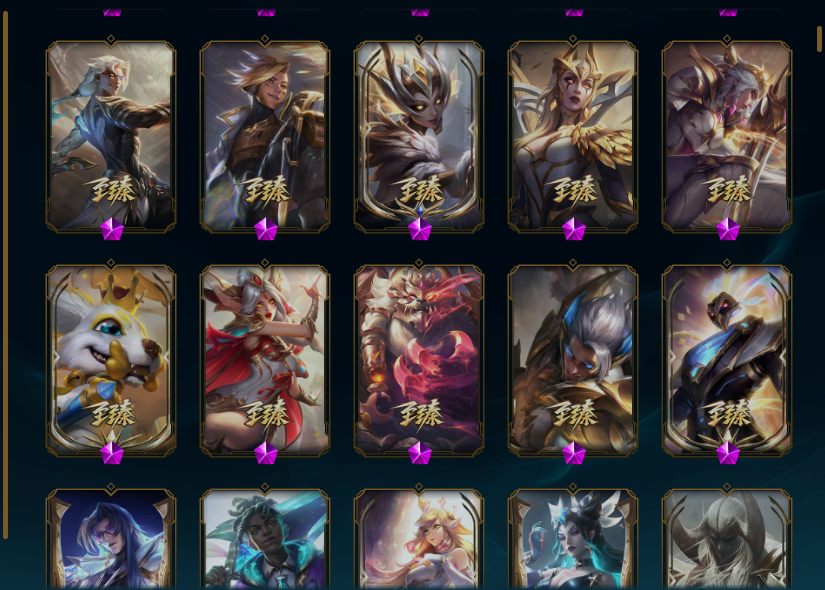Image resolution: width=825 pixels, height=590 pixels.
Task: Open the crowned white dog skin card
Action: [x=111, y=360]
